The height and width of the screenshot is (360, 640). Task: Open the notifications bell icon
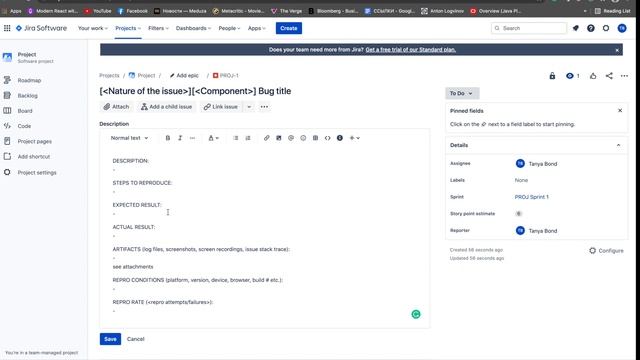click(x=576, y=28)
